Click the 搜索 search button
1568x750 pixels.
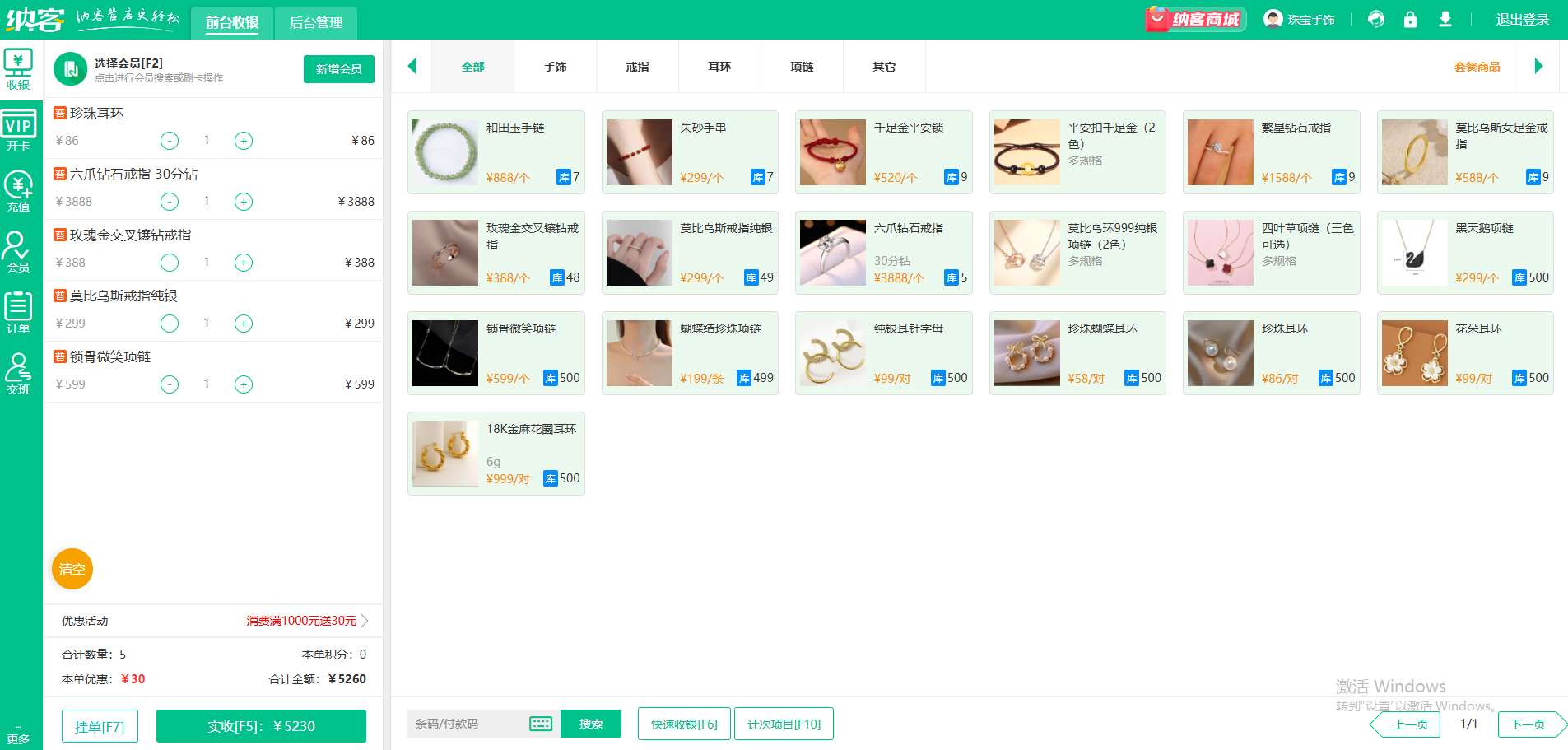click(x=591, y=724)
